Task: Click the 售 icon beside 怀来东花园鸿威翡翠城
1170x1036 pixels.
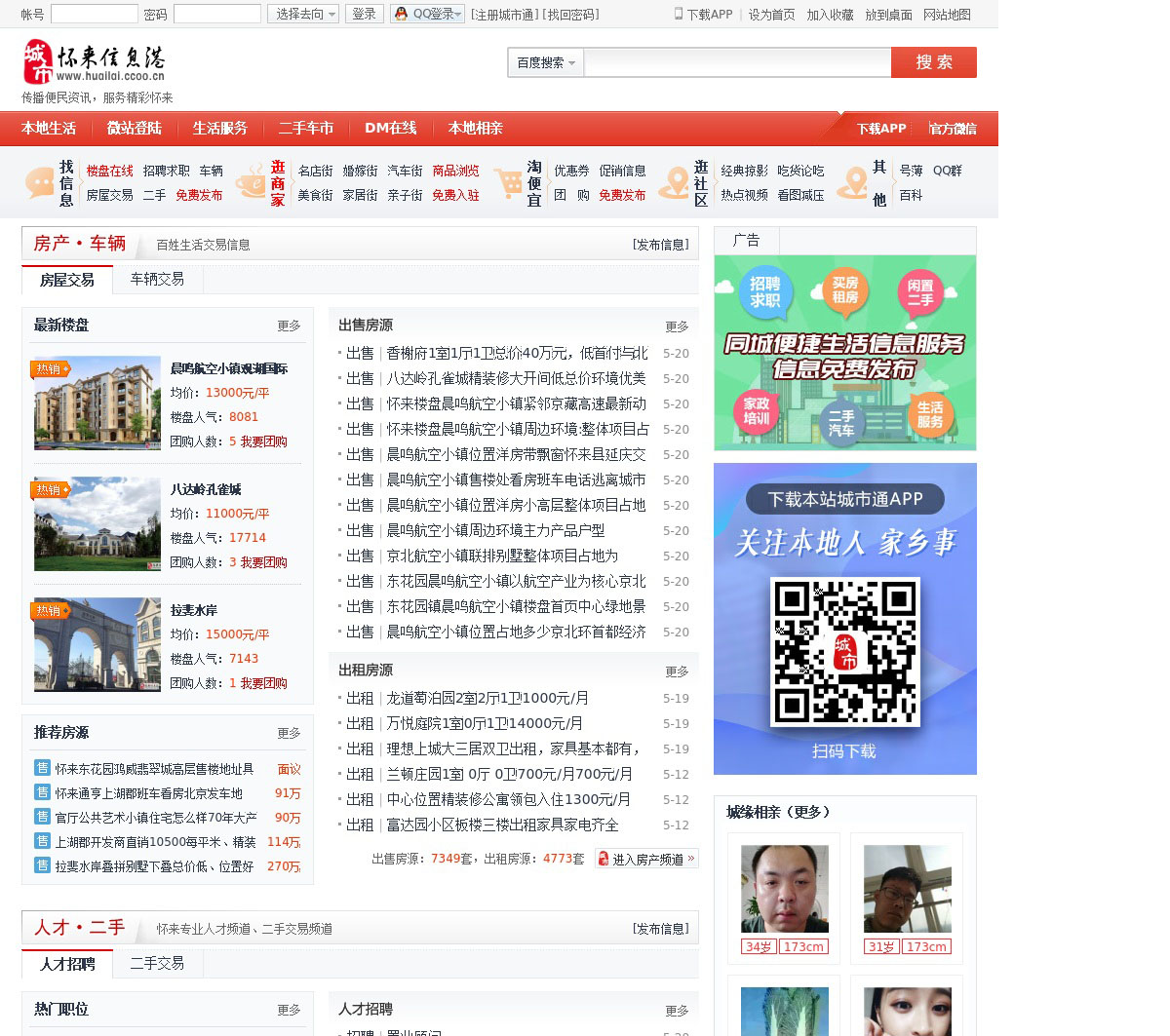Action: [x=42, y=768]
